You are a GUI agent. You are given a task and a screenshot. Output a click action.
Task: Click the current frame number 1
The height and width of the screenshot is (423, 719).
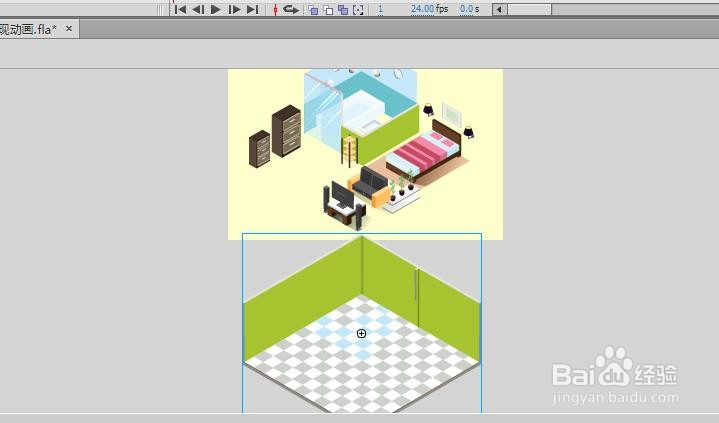pos(380,9)
